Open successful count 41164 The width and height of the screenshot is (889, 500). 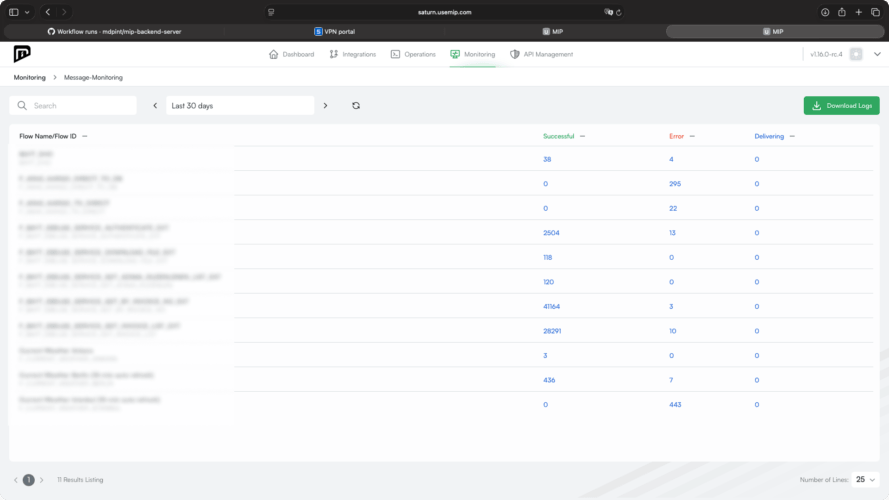pos(551,307)
